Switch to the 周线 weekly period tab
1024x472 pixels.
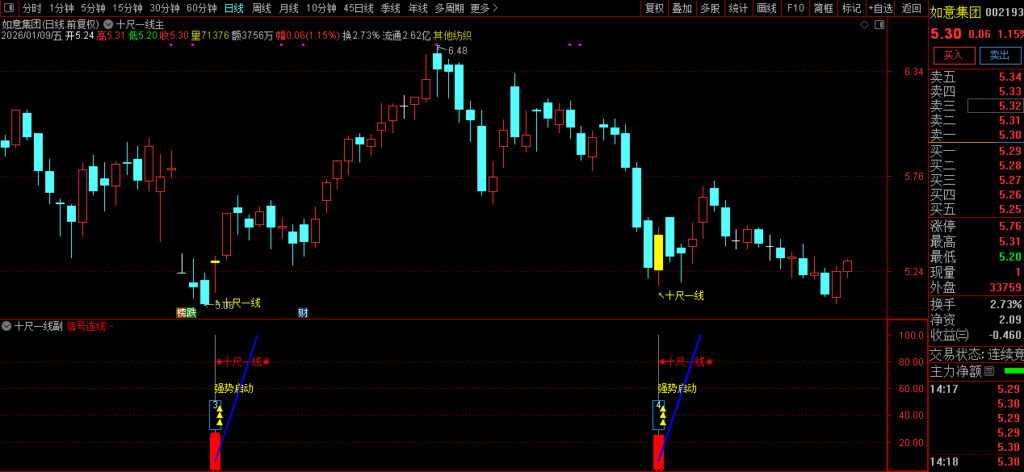coord(261,8)
